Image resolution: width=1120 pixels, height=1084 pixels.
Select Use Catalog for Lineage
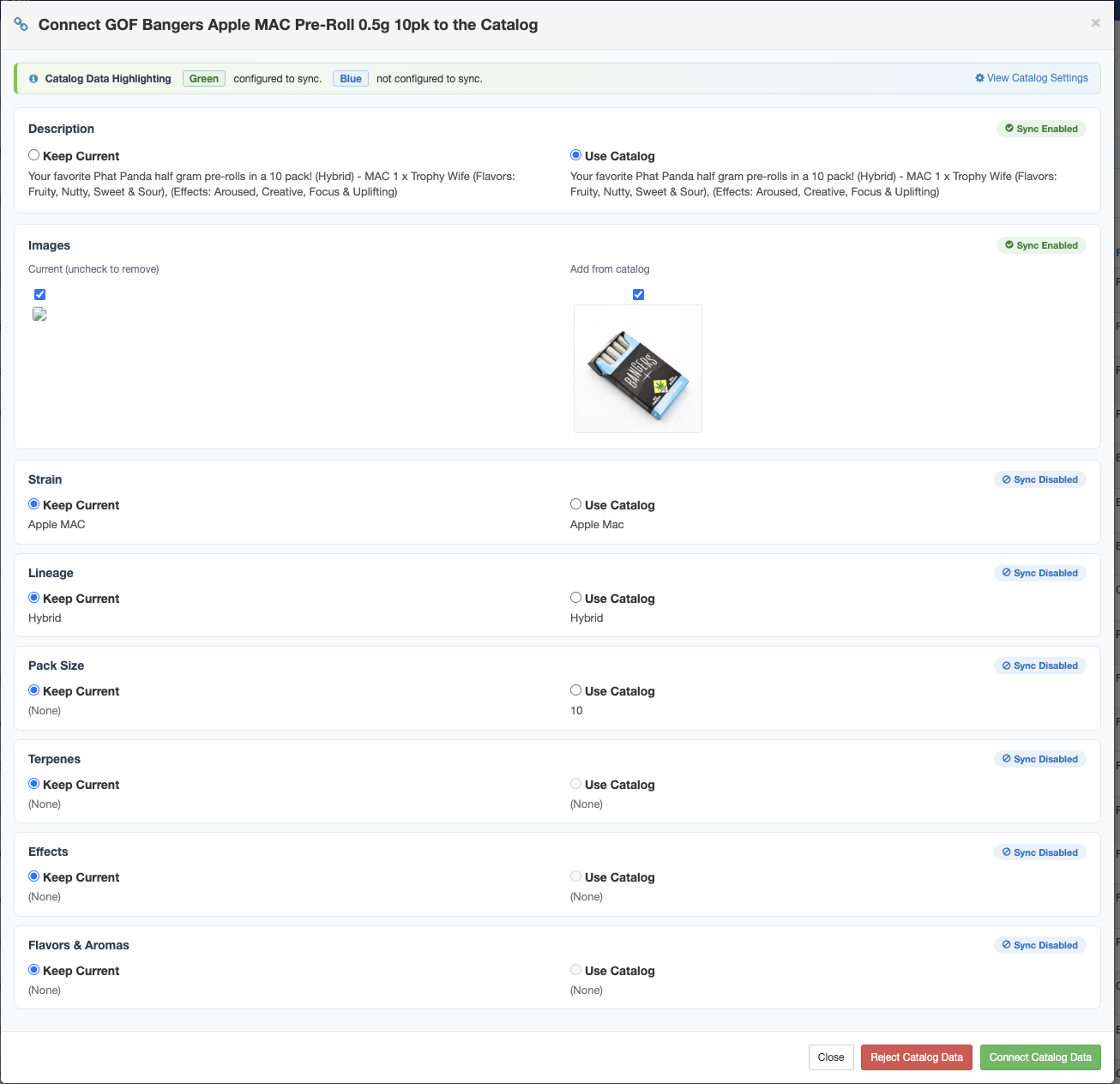pos(576,598)
